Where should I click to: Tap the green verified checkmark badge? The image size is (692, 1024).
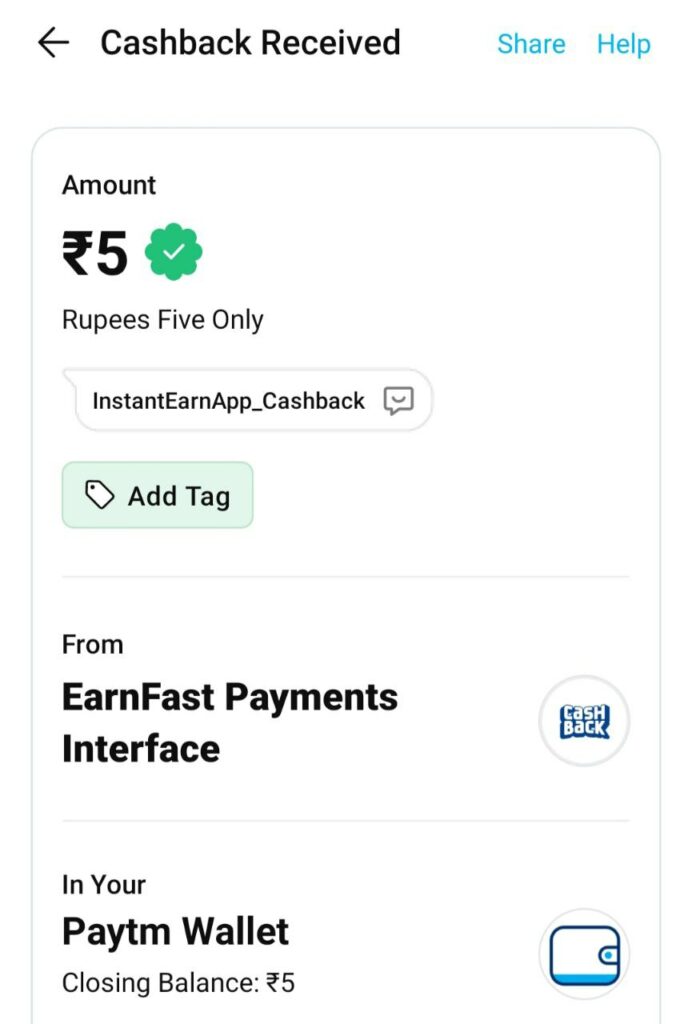[x=173, y=252]
